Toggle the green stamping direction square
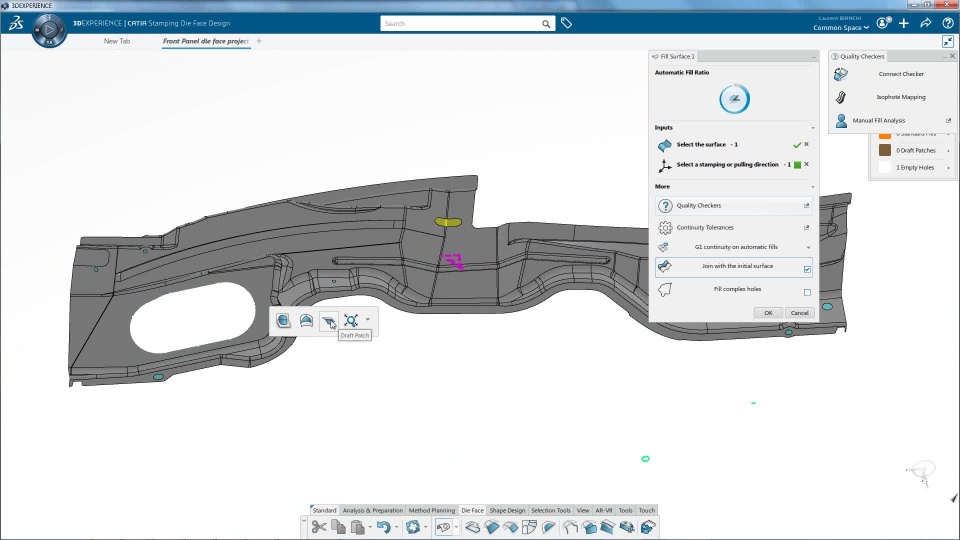Screen dimensions: 960x540 (x=797, y=165)
